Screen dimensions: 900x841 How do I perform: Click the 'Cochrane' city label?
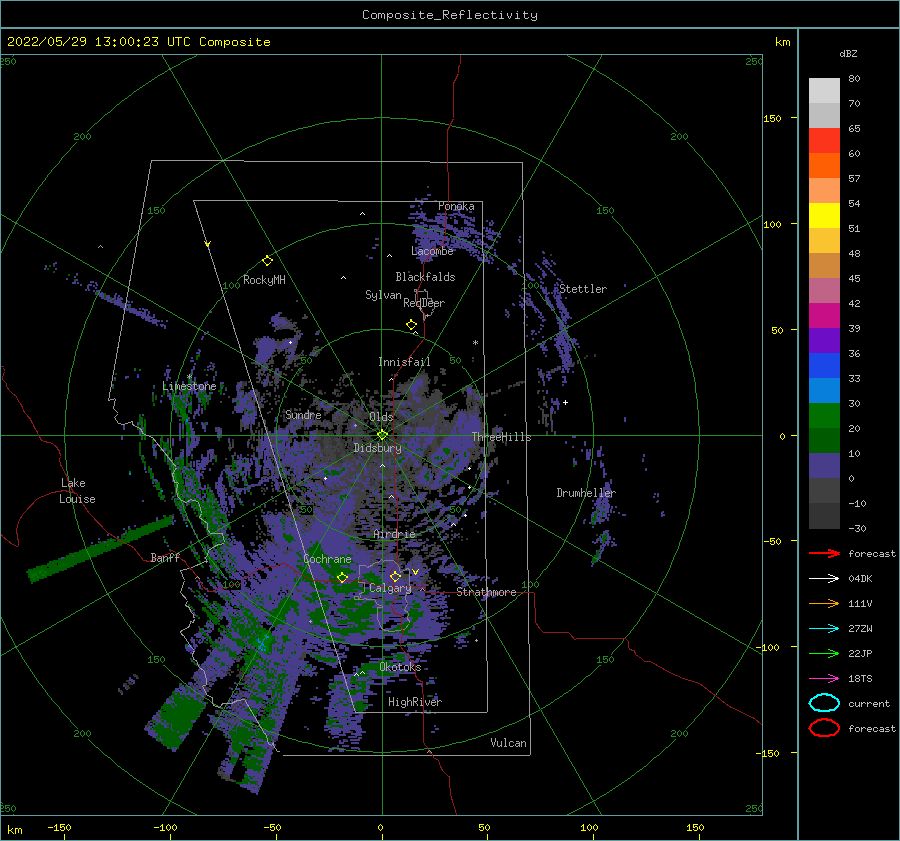click(327, 559)
